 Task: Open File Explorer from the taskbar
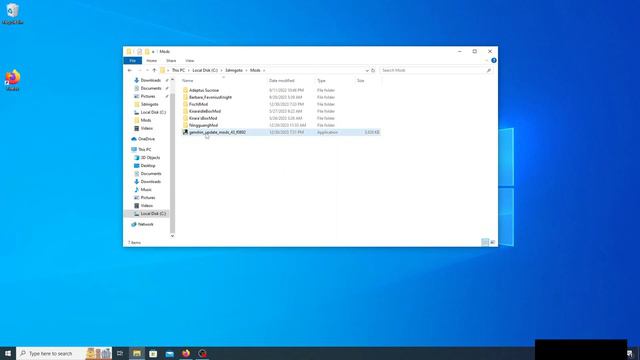[x=137, y=353]
